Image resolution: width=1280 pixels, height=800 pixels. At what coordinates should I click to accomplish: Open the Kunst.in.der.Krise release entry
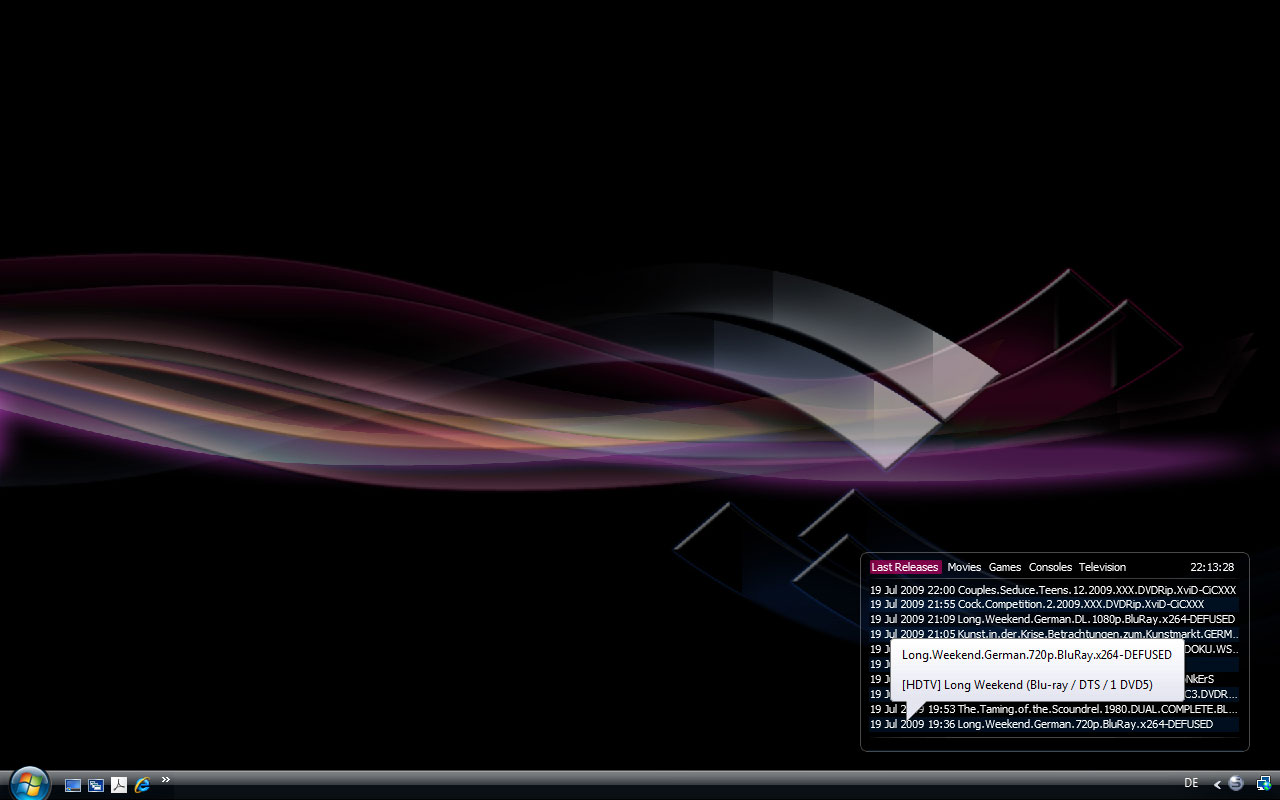tap(1052, 634)
